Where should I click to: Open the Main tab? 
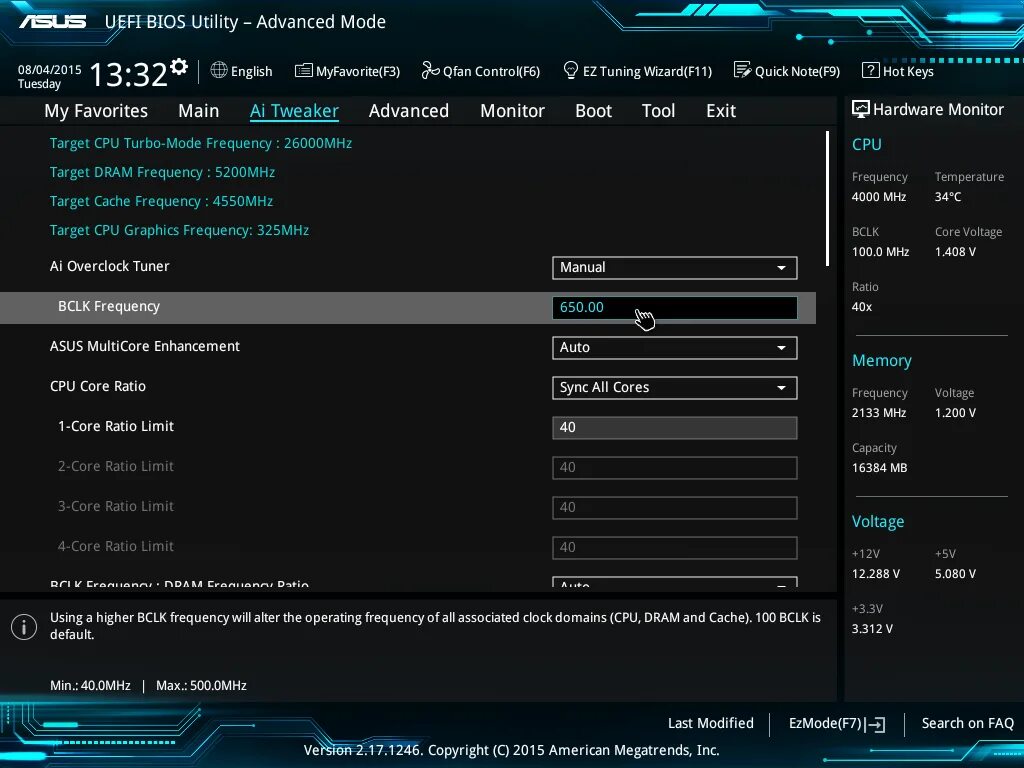(x=199, y=111)
